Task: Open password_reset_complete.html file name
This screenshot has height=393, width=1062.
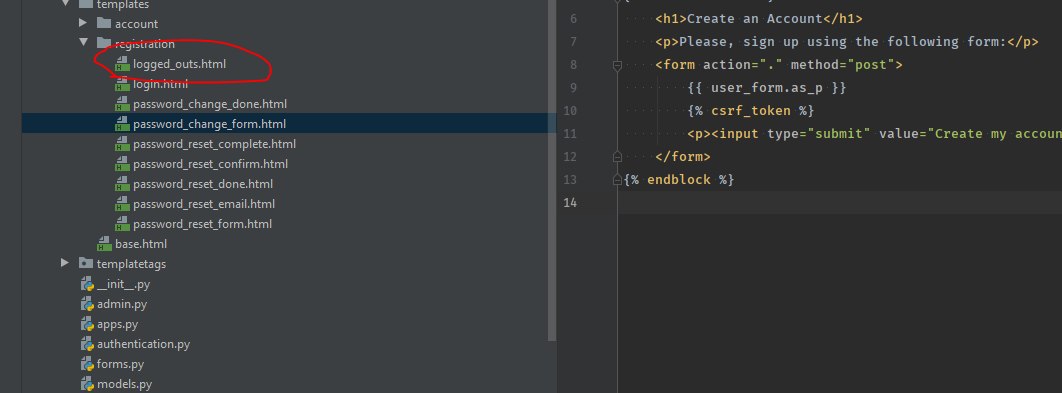Action: click(214, 144)
